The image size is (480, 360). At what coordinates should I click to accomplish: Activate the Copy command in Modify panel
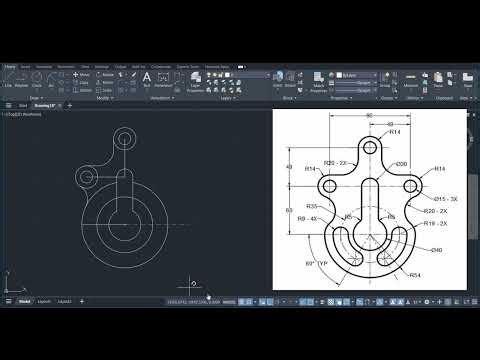(81, 82)
